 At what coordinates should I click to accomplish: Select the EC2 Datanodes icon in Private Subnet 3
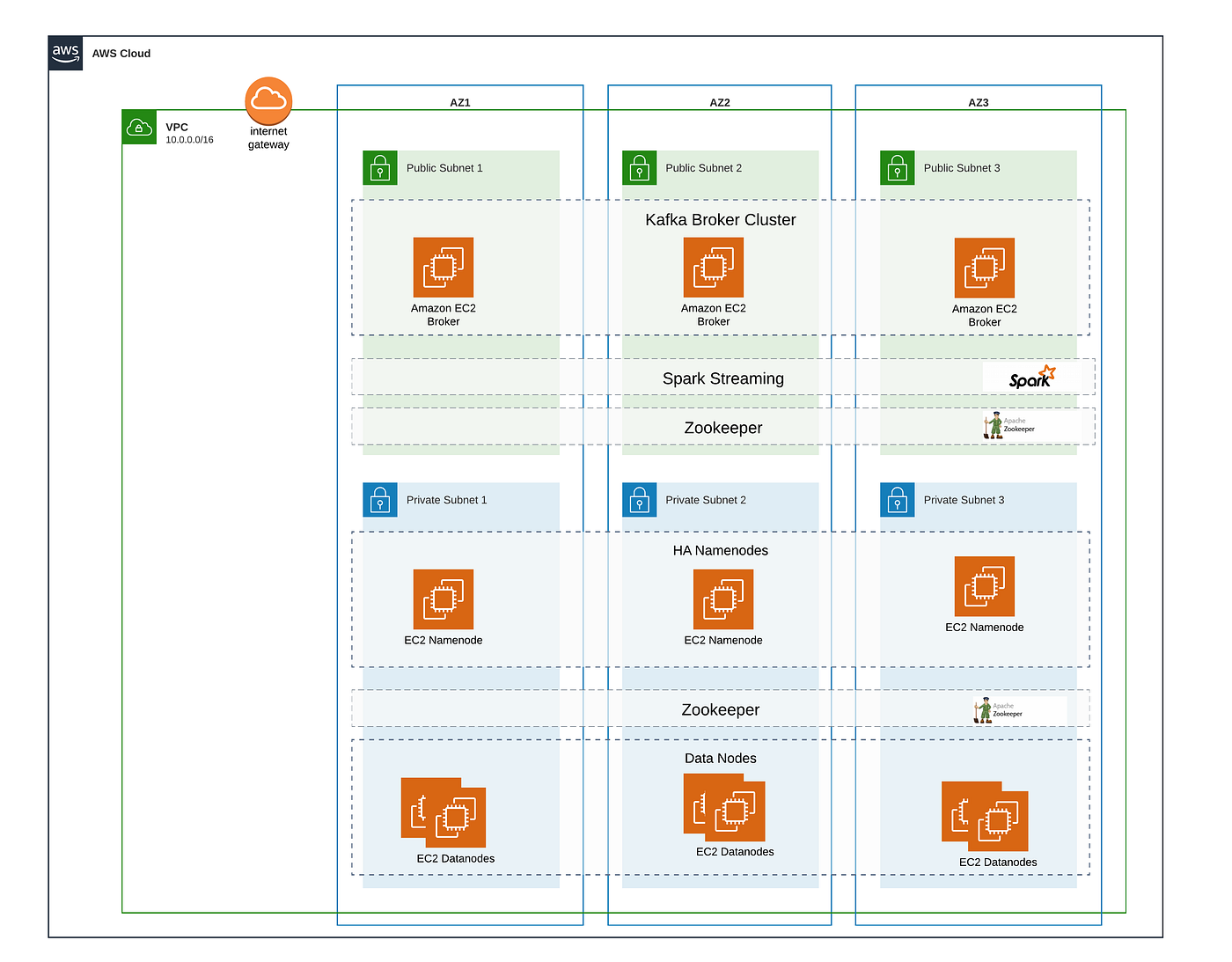pyautogui.click(x=986, y=814)
